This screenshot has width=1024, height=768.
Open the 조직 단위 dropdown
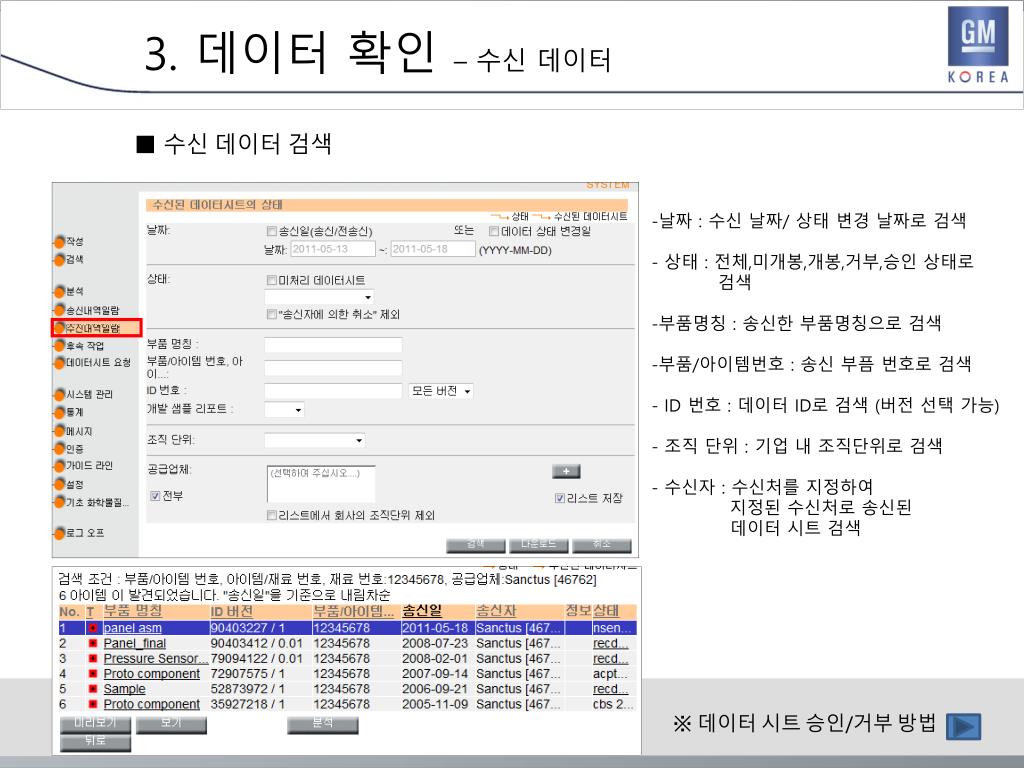pos(315,440)
